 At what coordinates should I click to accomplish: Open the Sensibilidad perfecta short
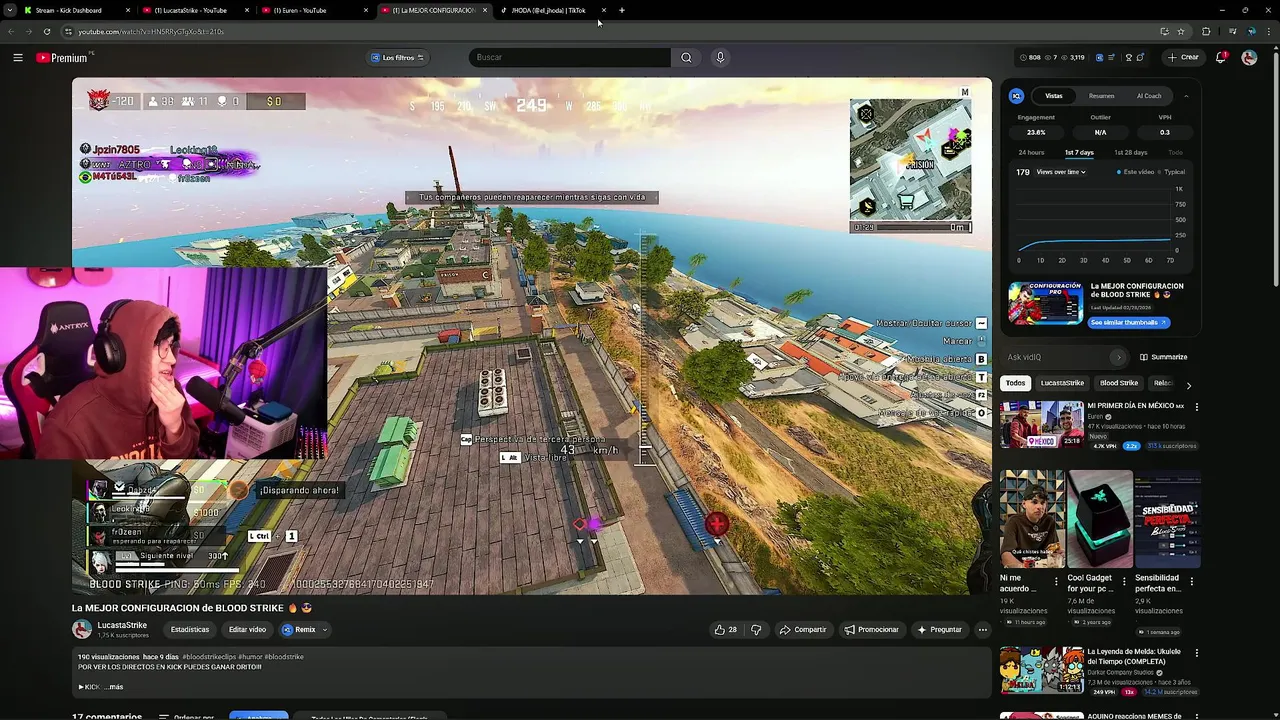(1167, 519)
